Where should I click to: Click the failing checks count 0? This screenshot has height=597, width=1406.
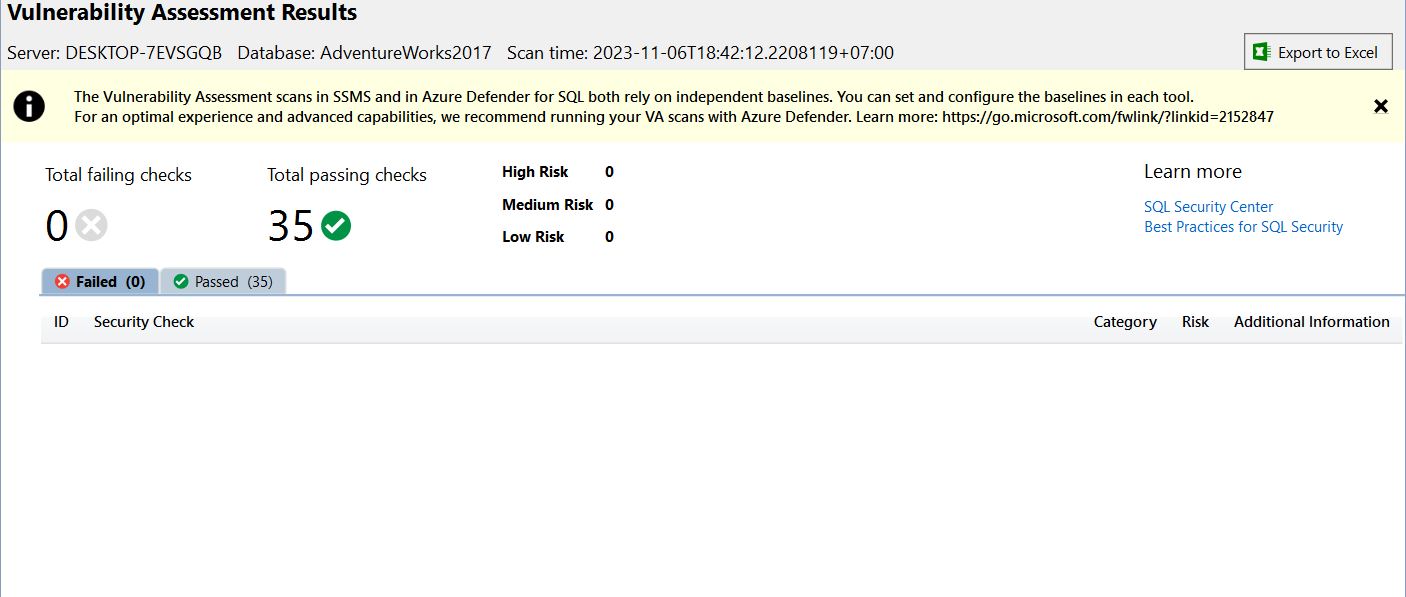click(x=57, y=227)
